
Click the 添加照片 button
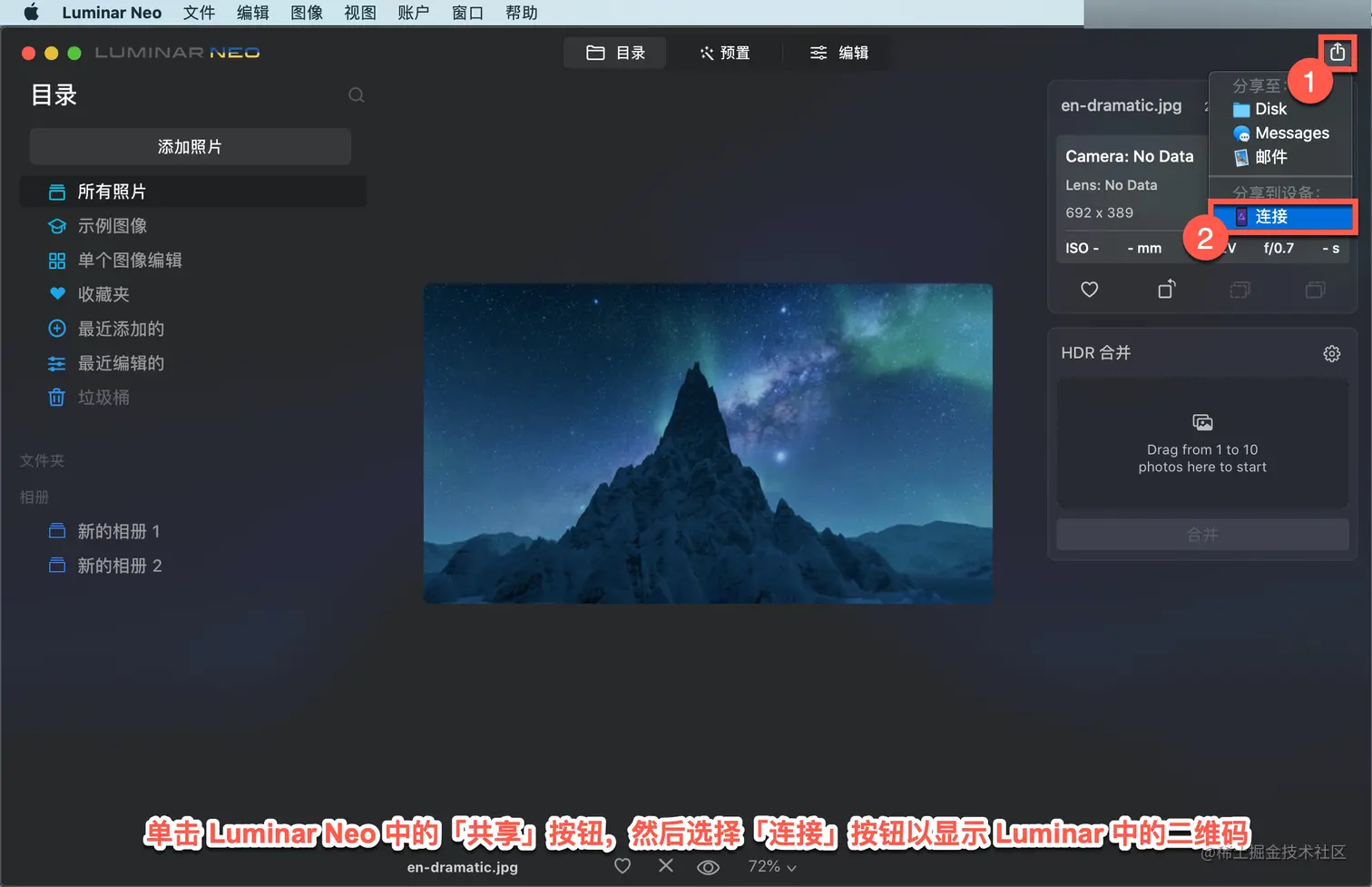pyautogui.click(x=190, y=147)
